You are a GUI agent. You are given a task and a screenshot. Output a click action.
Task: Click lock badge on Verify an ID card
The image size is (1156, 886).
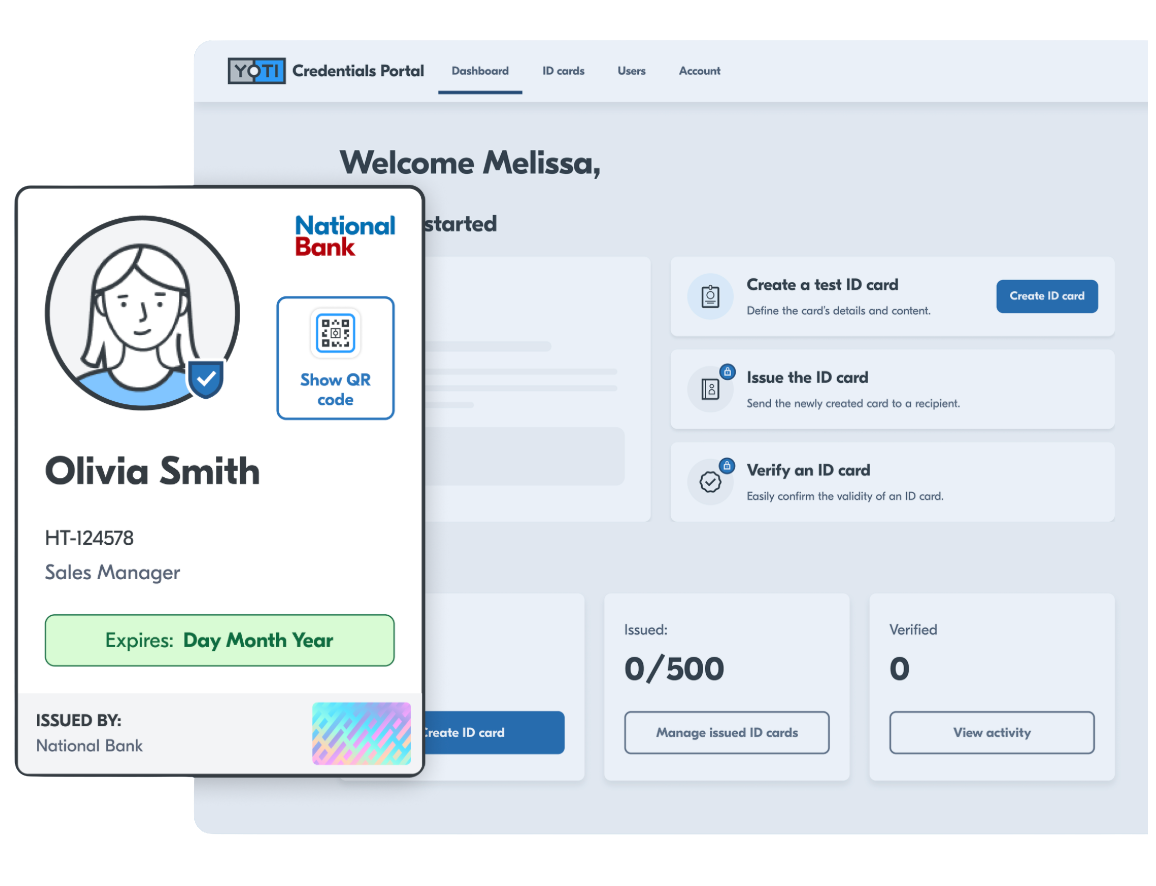click(727, 465)
